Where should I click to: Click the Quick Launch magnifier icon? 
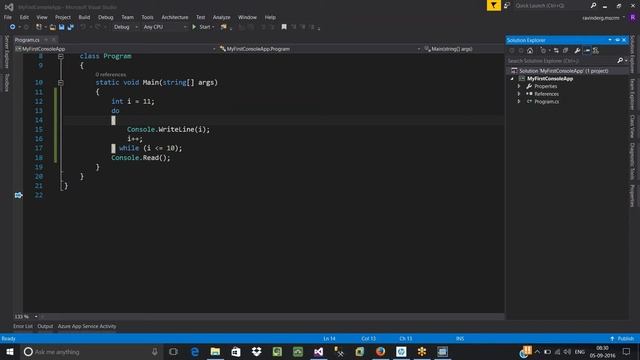tap(593, 5)
